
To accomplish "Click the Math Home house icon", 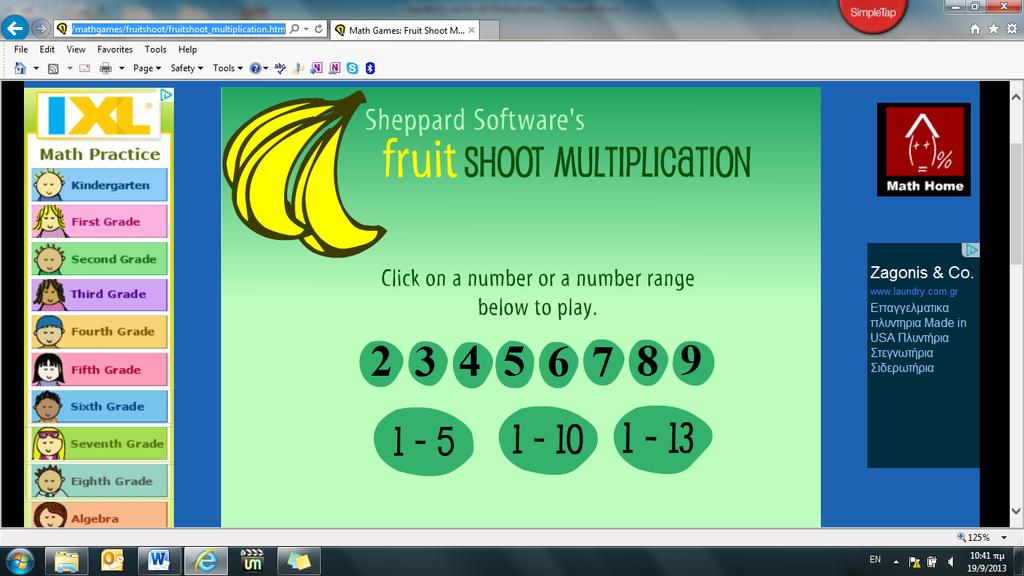I will point(923,149).
